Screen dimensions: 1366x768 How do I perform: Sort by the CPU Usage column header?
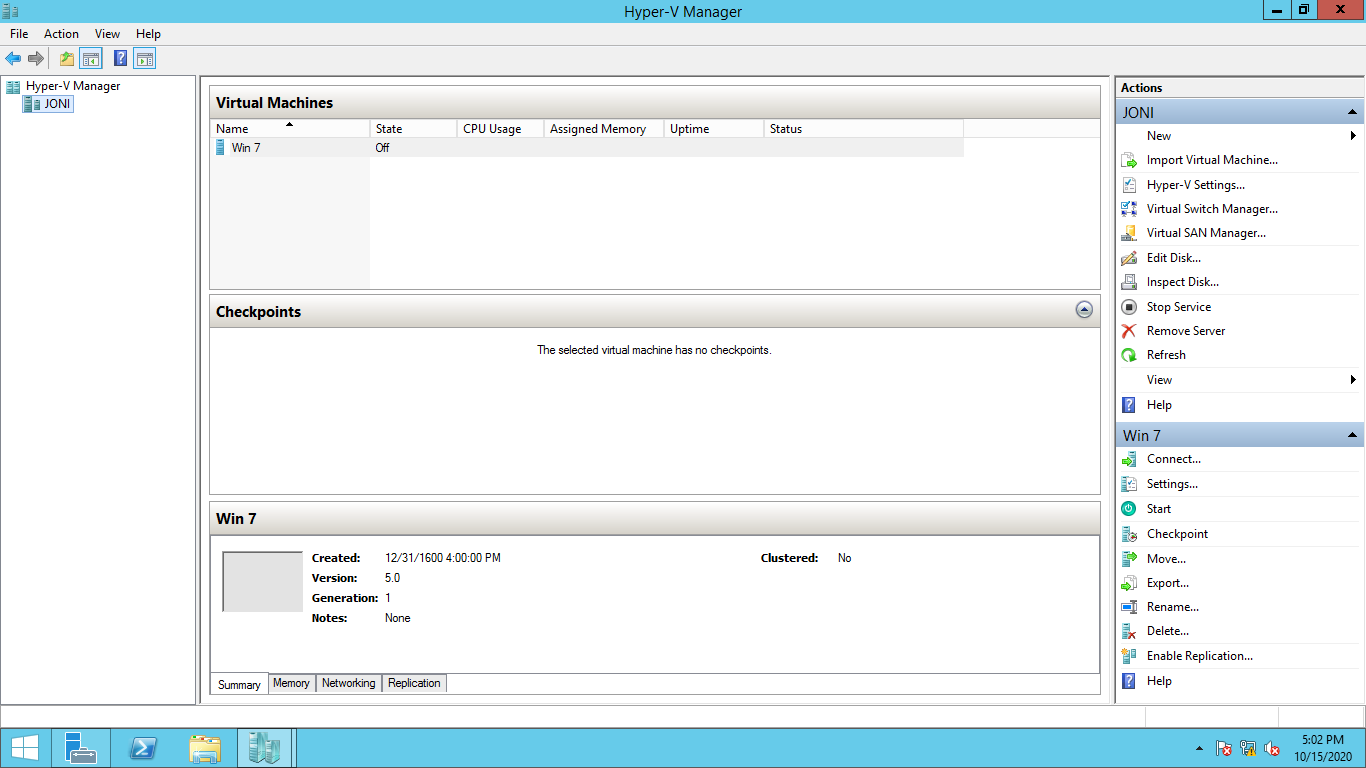tap(501, 129)
